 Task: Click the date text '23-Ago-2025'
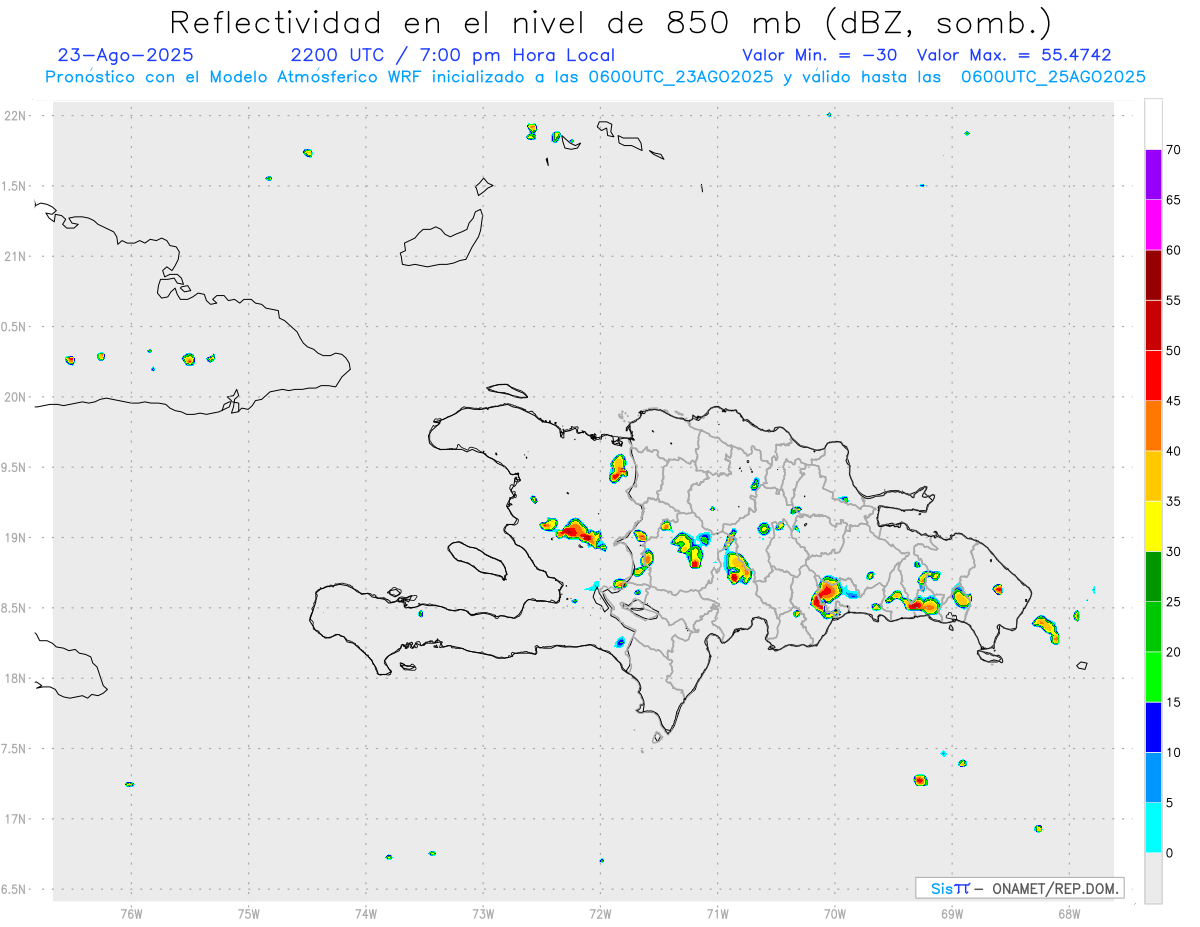click(126, 55)
